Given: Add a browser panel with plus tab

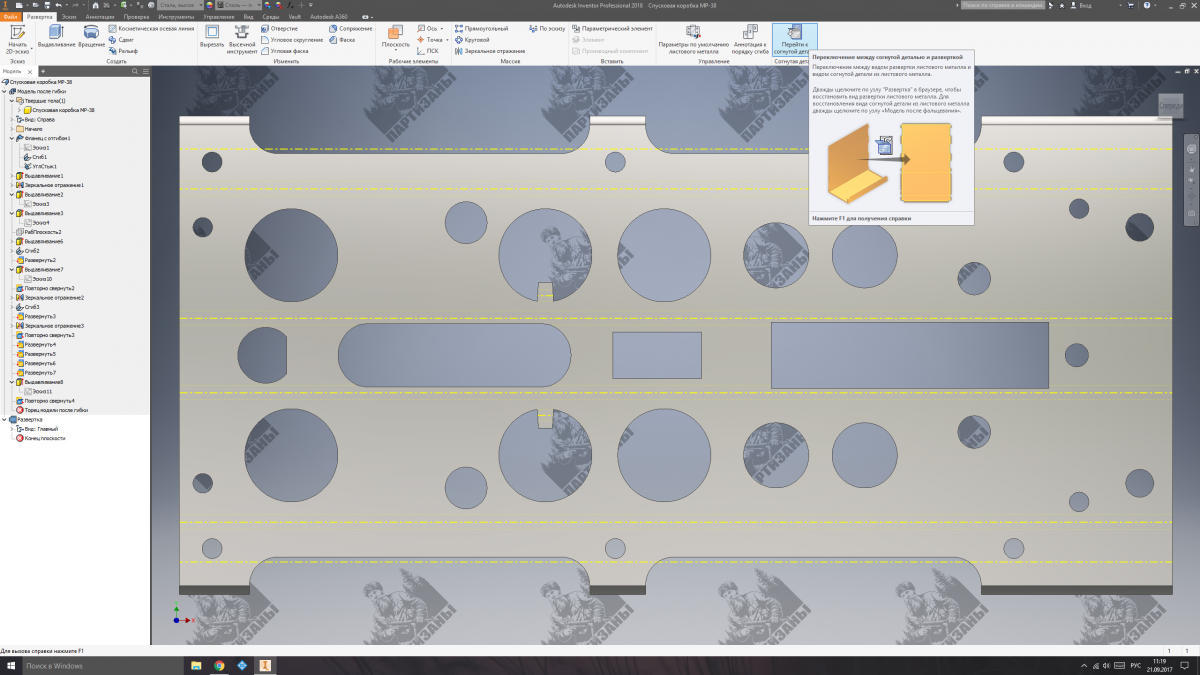Looking at the screenshot, I should pyautogui.click(x=43, y=72).
